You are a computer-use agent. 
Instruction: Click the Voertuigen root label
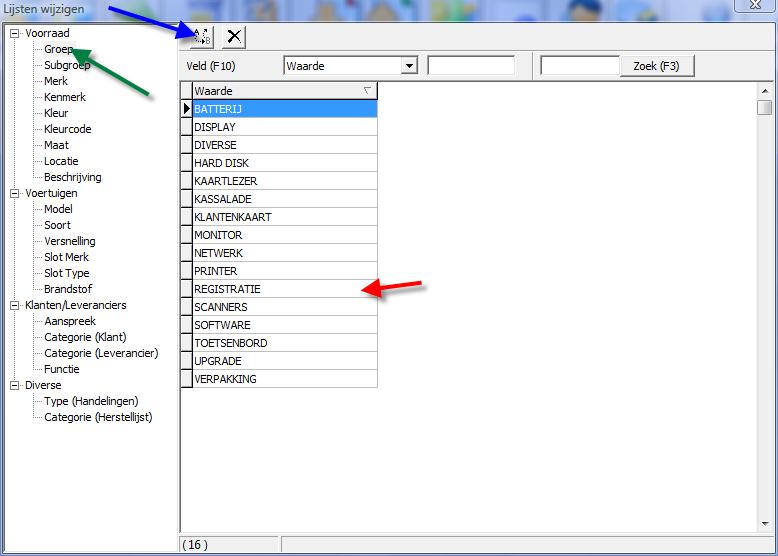[51, 193]
